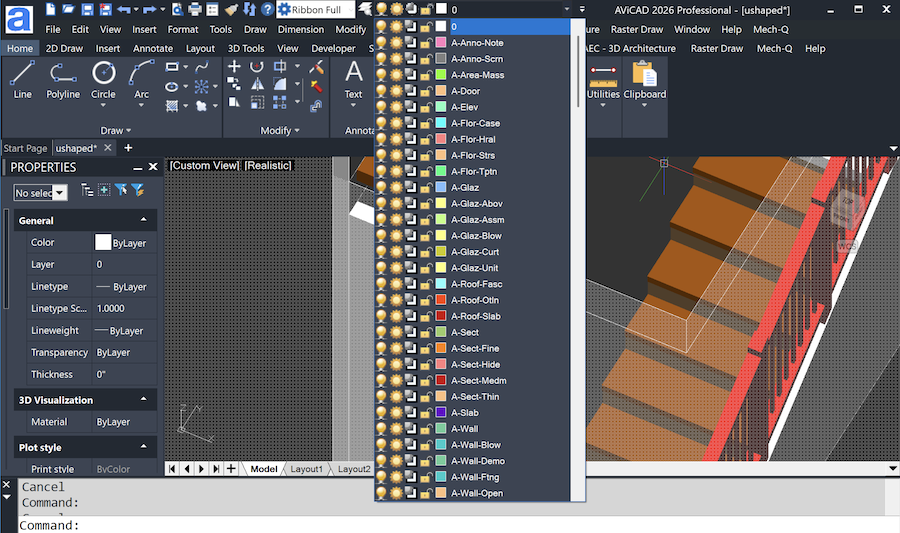The image size is (900, 533).
Task: Click the A-Roof-Otln layer color swatch
Action: point(441,299)
